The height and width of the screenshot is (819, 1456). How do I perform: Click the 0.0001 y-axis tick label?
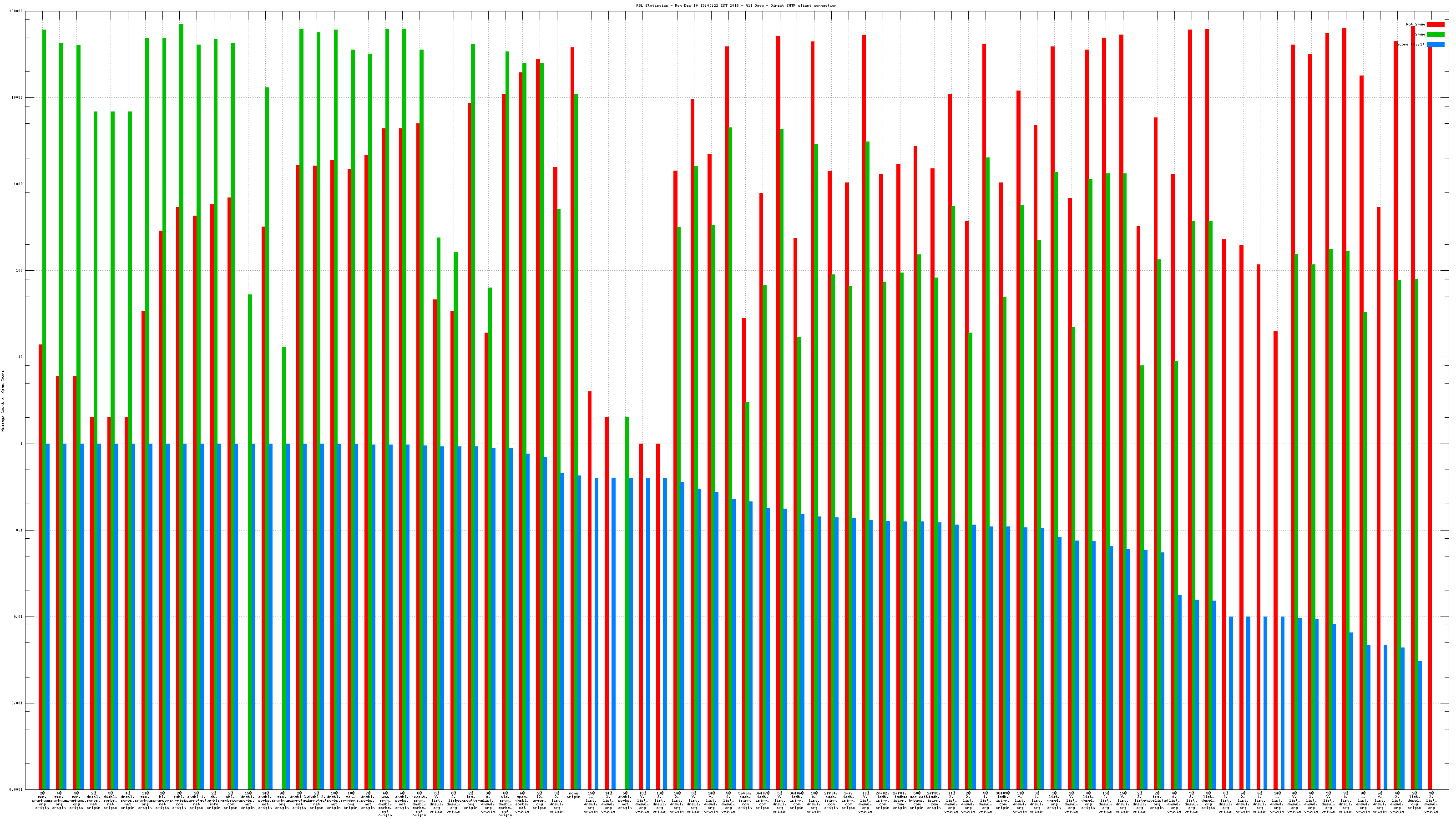[16, 789]
